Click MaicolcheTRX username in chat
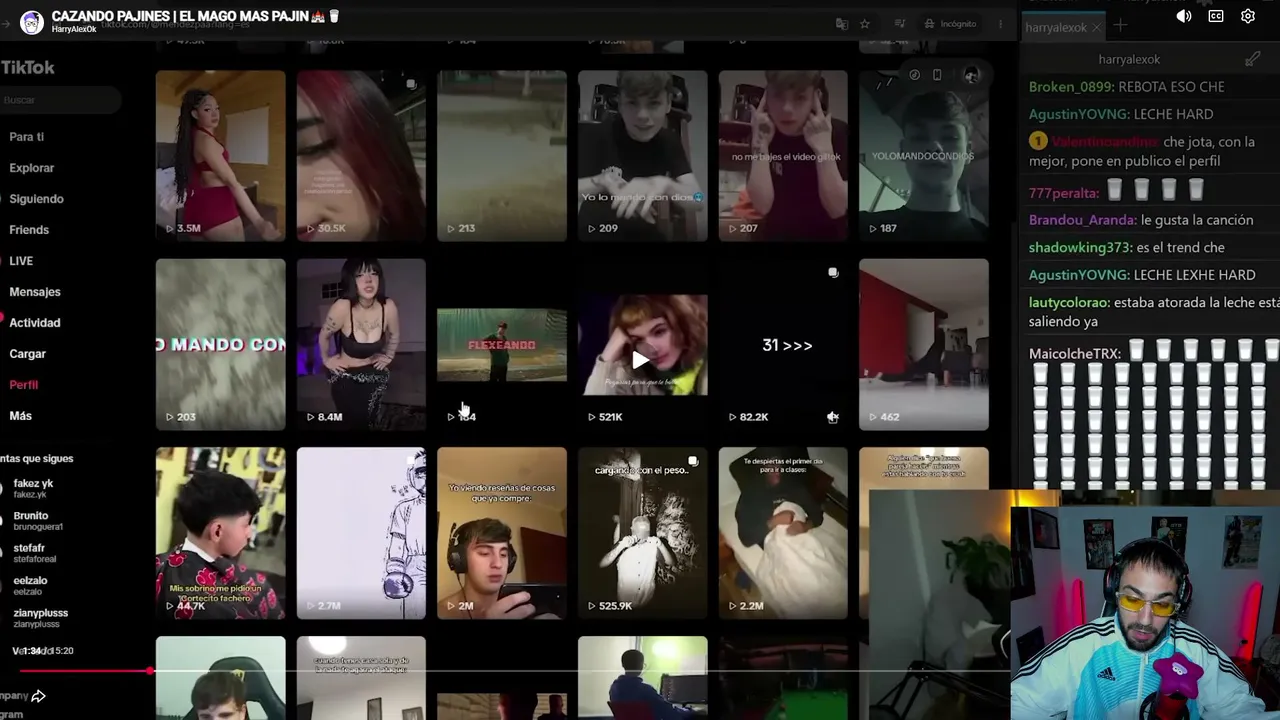This screenshot has width=1280, height=720. point(1073,354)
